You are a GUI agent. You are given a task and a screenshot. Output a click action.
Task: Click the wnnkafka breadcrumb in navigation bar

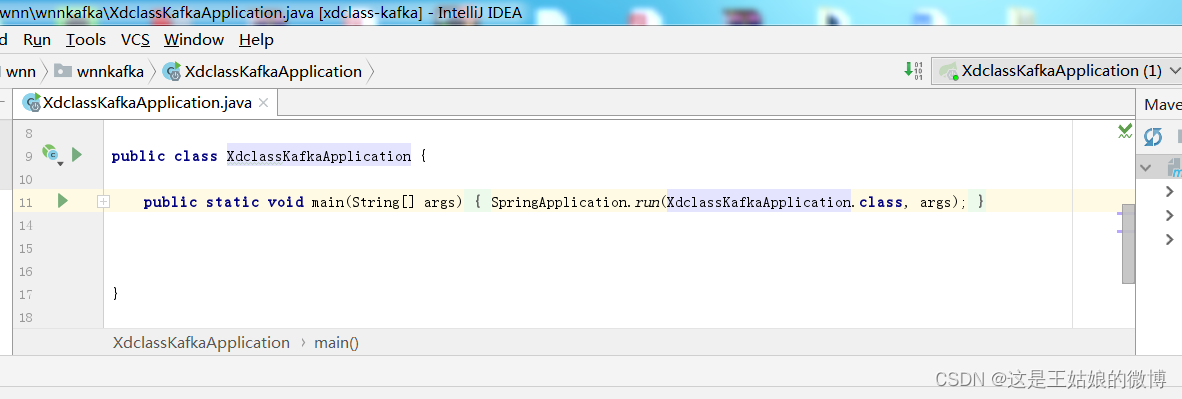point(110,72)
